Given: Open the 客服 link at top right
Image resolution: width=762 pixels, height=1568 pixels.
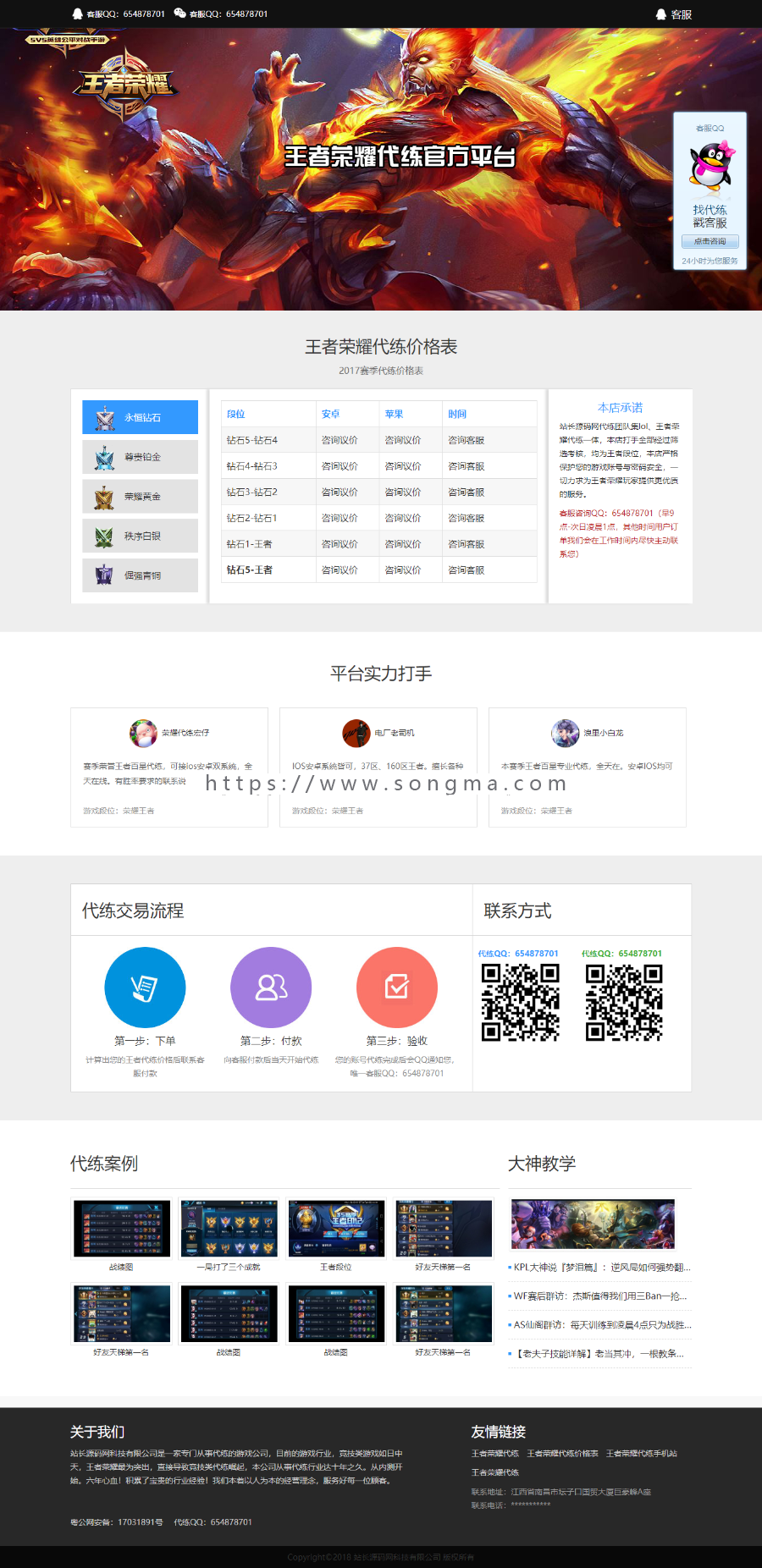Looking at the screenshot, I should (674, 14).
